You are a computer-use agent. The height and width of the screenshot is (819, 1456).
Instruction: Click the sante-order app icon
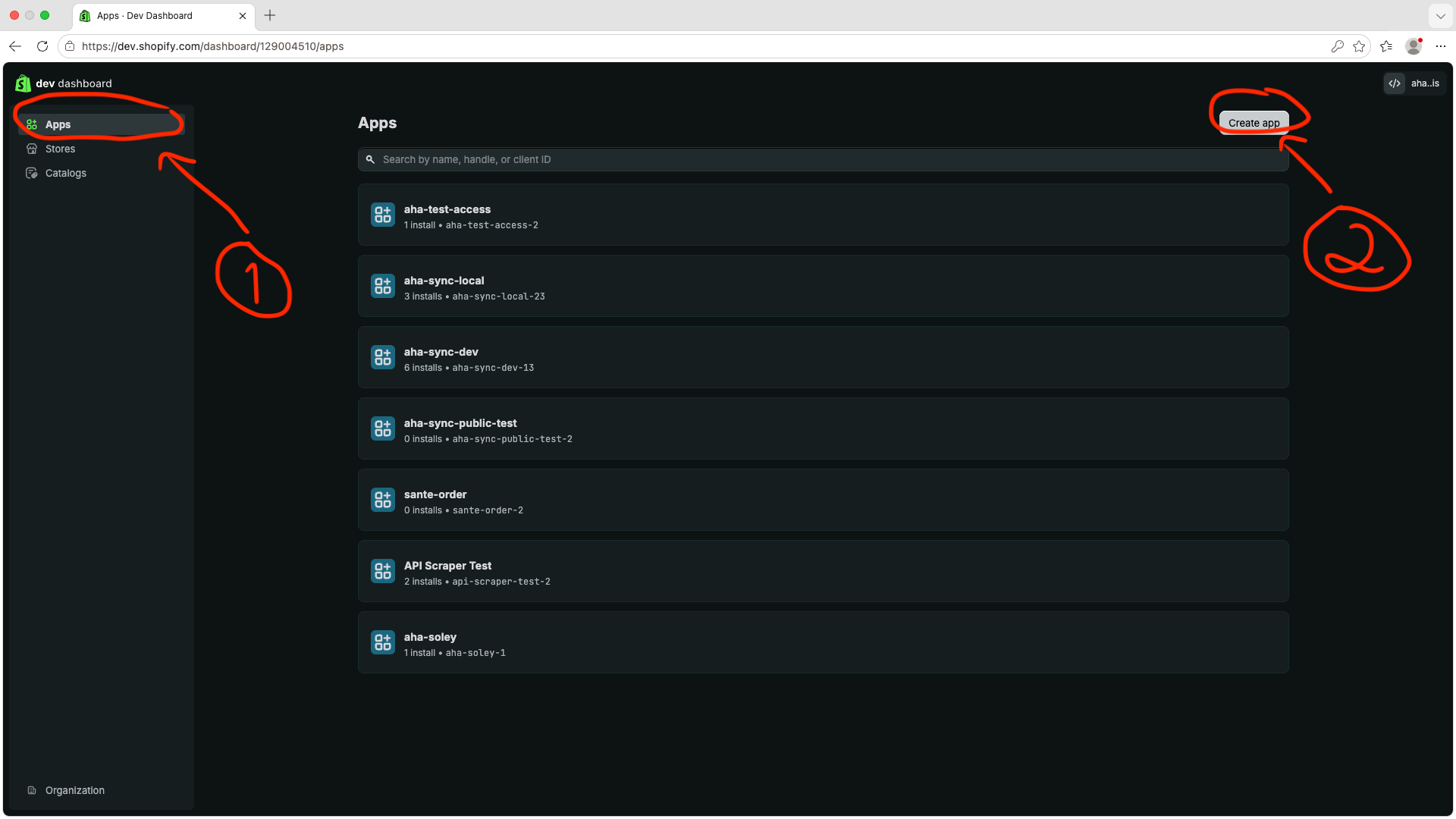coord(383,500)
